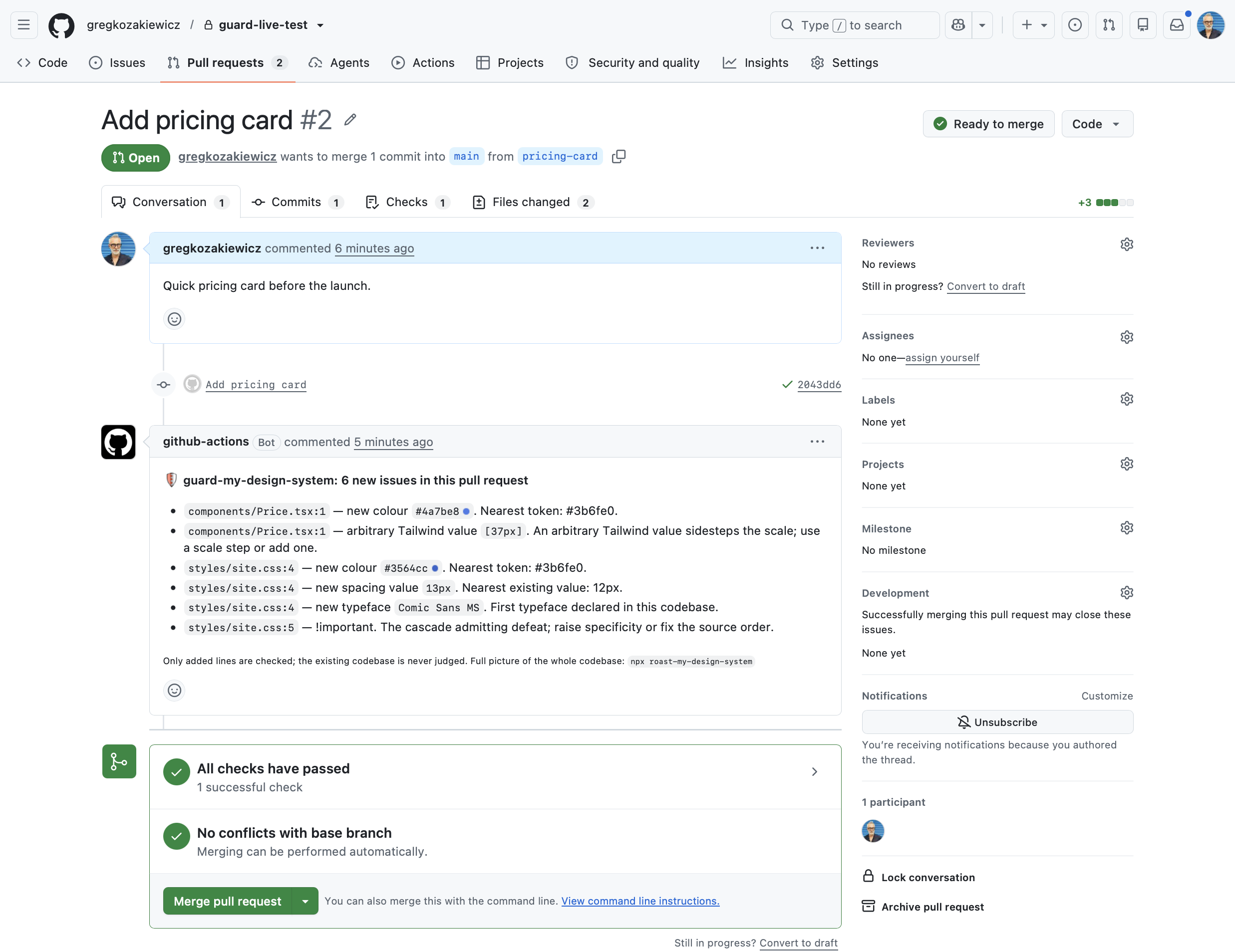Click the Unsubscribe notifications button
This screenshot has height=952, width=1235.
[997, 722]
